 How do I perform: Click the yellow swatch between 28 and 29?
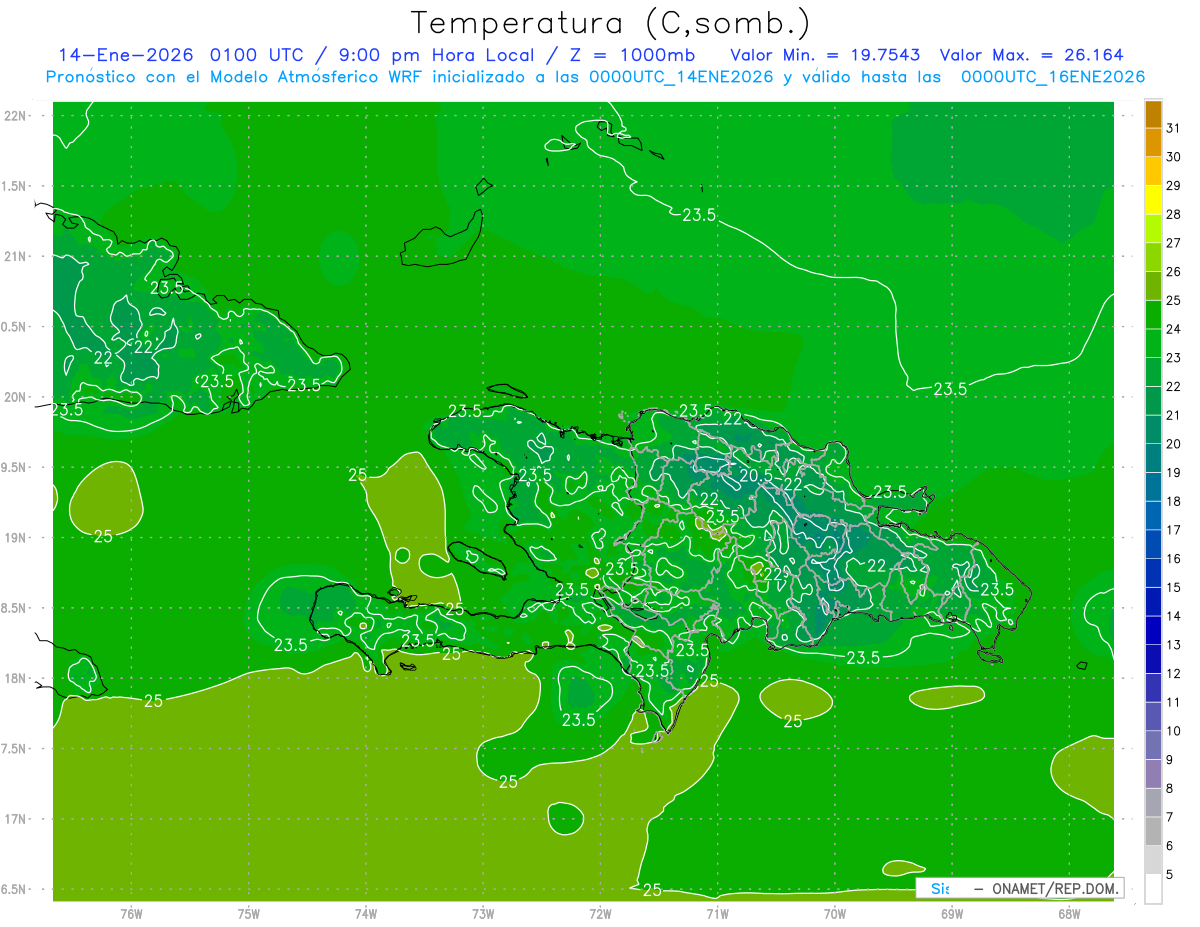click(x=1153, y=199)
